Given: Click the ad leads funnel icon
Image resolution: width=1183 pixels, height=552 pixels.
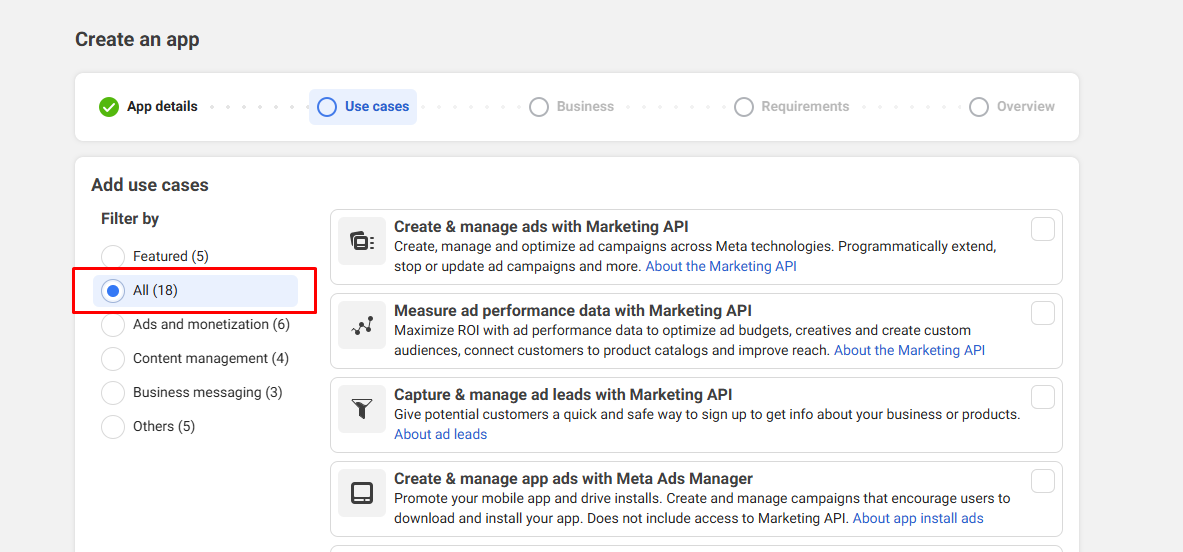Looking at the screenshot, I should [362, 409].
